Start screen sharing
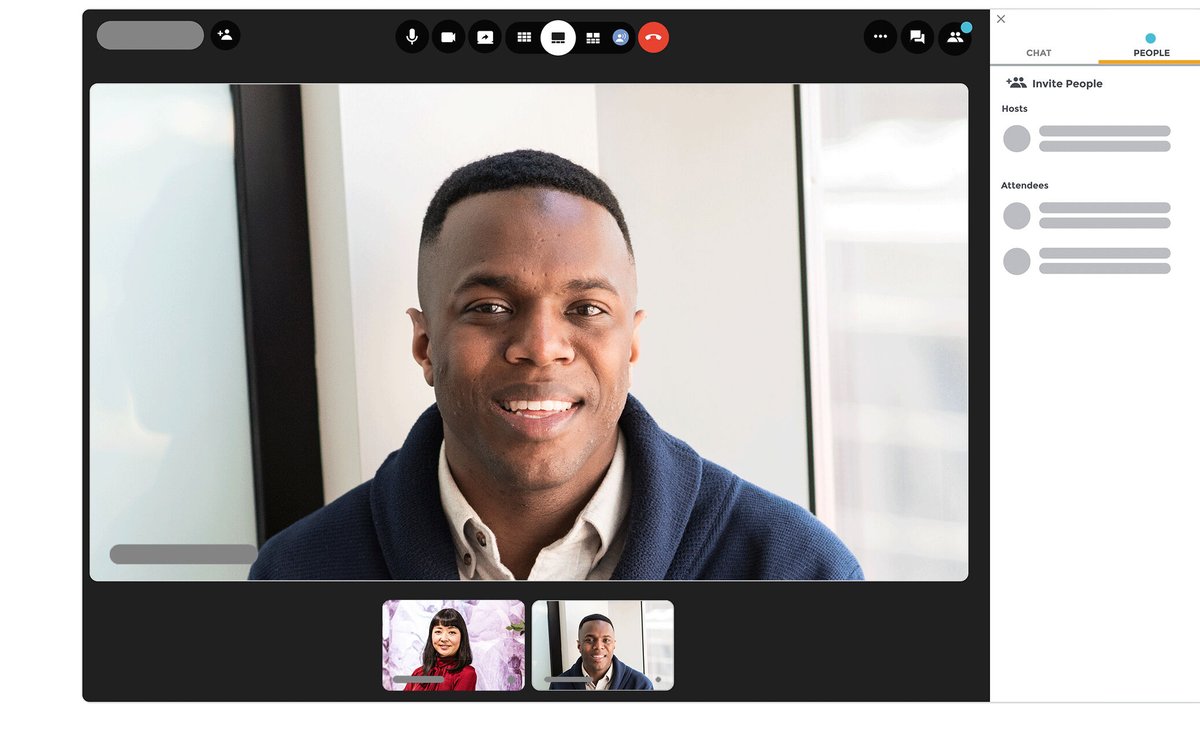This screenshot has width=1200, height=752. (x=485, y=37)
